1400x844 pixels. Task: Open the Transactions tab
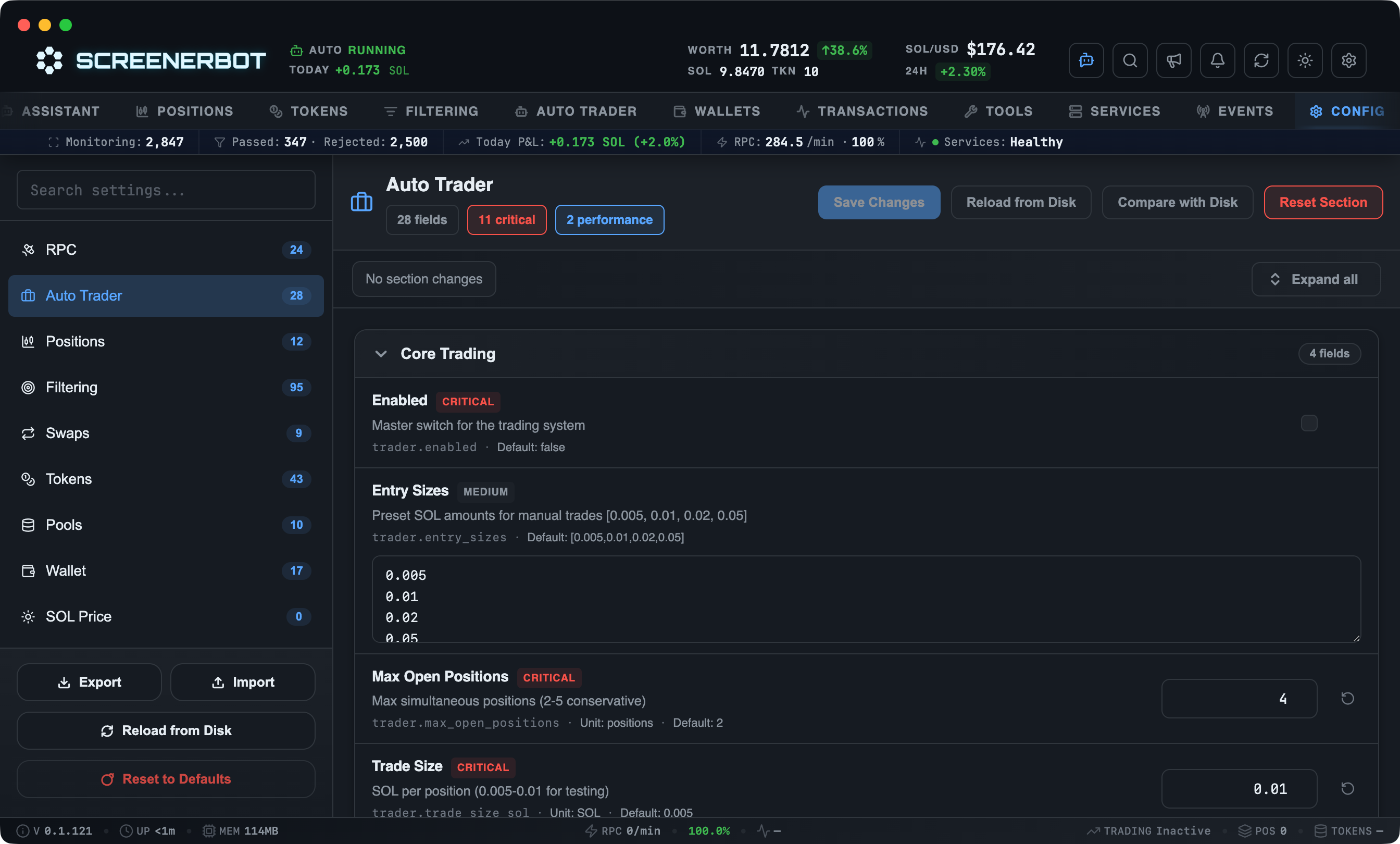(x=862, y=111)
